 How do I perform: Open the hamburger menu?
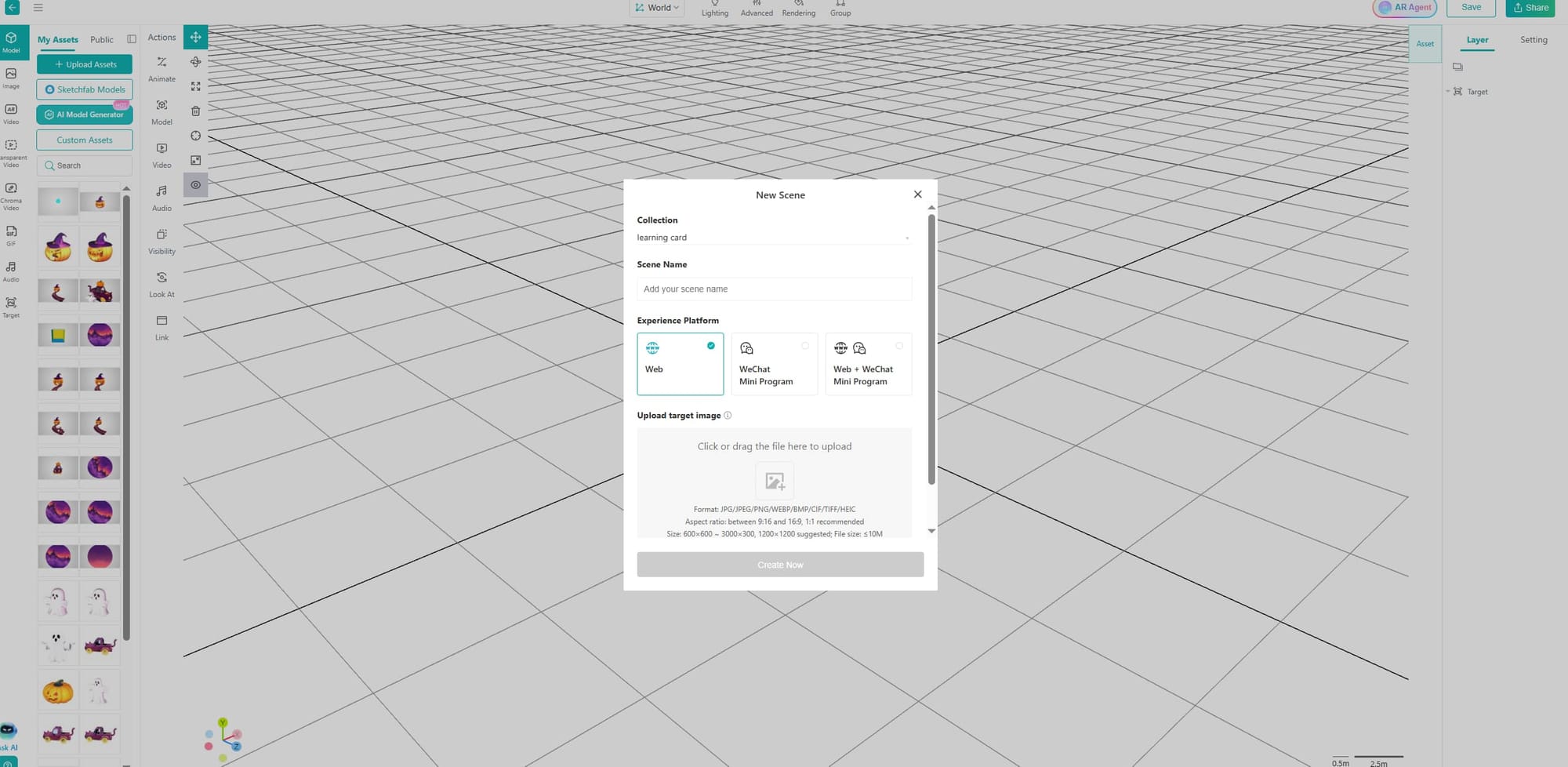click(x=38, y=7)
